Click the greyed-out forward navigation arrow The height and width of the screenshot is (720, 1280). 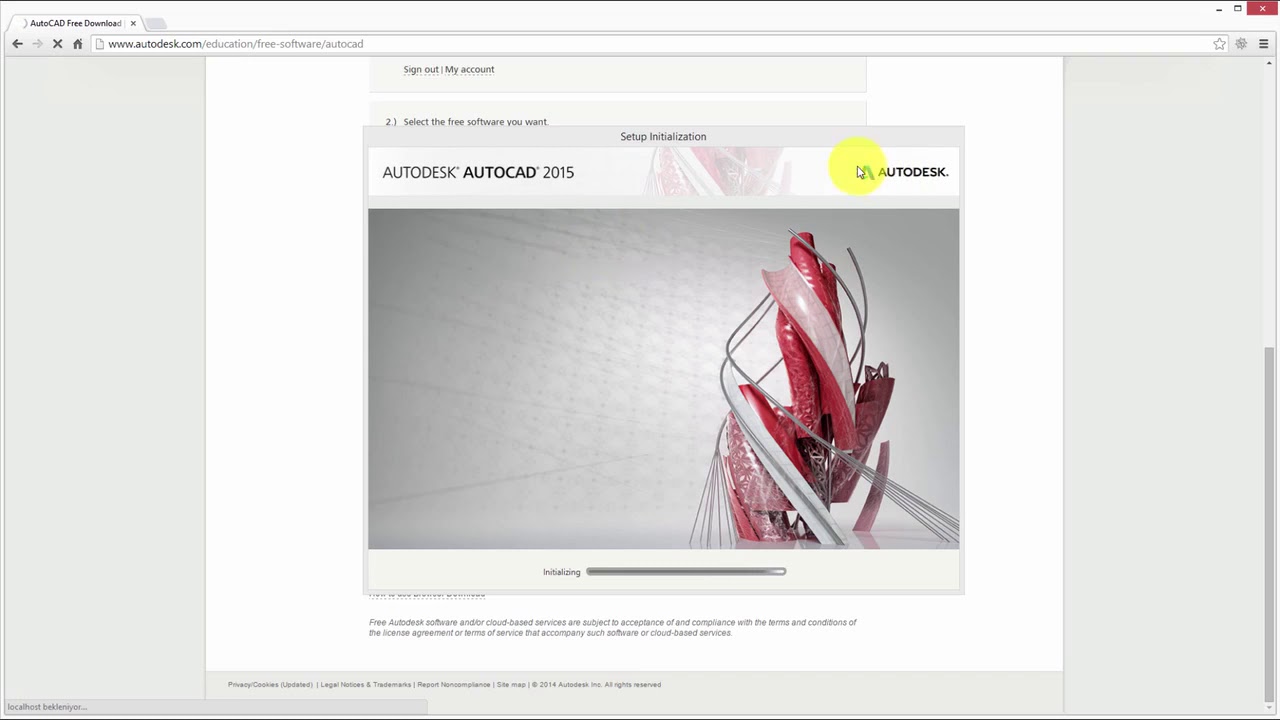[x=38, y=44]
